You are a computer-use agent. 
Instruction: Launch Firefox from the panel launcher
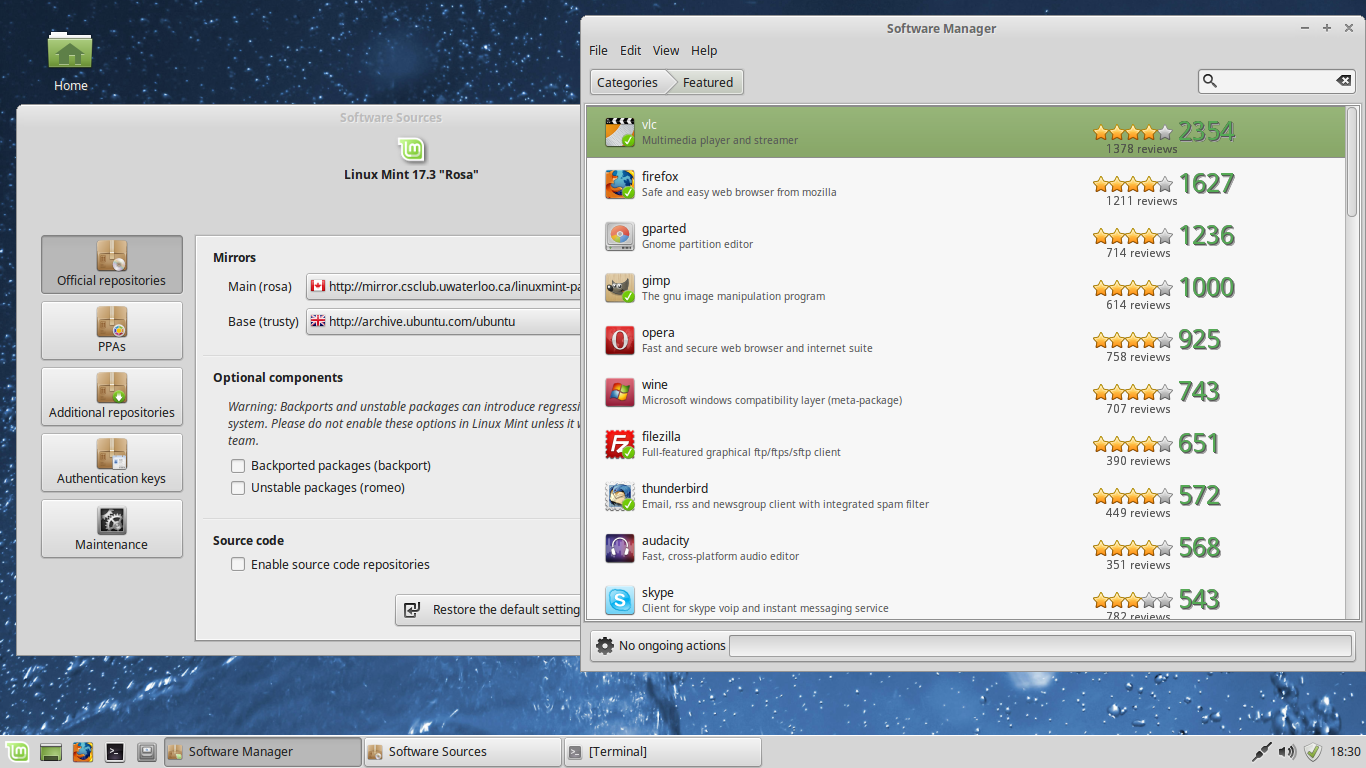[x=83, y=752]
